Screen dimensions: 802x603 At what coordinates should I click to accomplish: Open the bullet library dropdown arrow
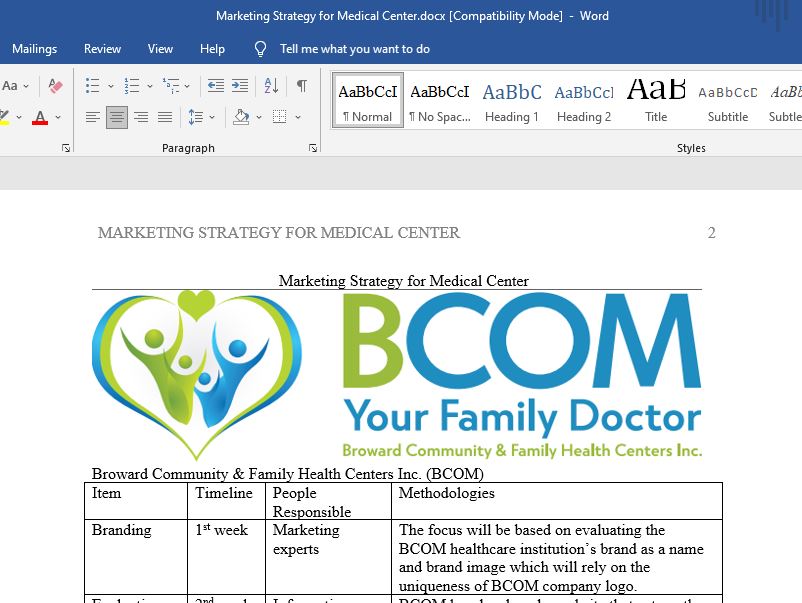[110, 86]
